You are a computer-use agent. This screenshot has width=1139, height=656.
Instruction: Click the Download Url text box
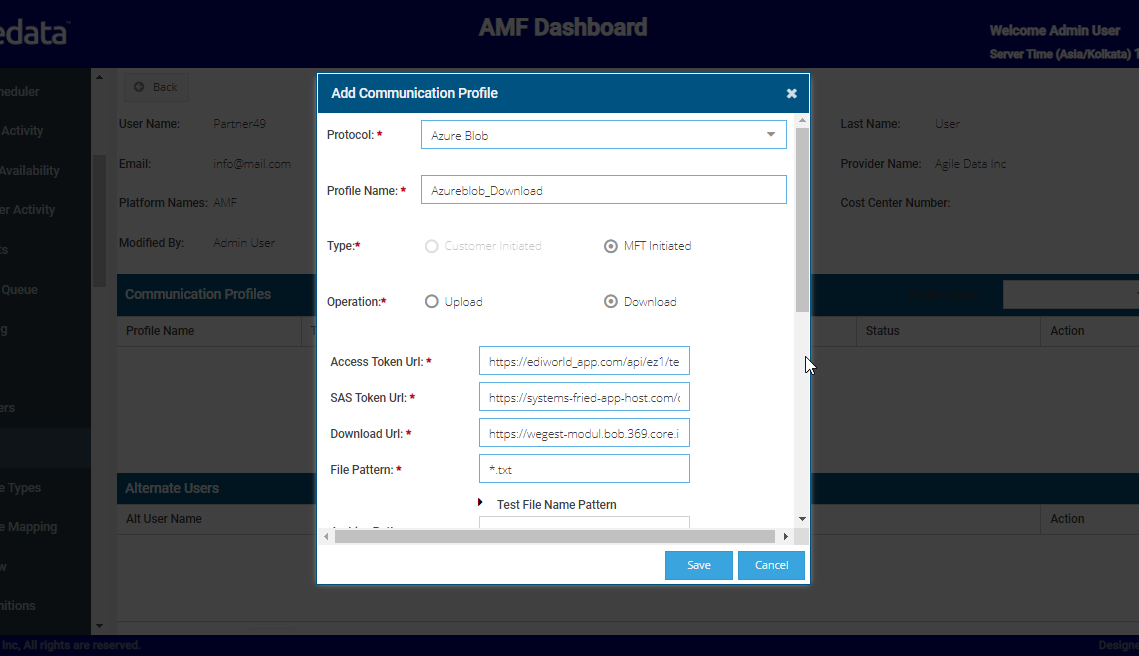pyautogui.click(x=584, y=434)
